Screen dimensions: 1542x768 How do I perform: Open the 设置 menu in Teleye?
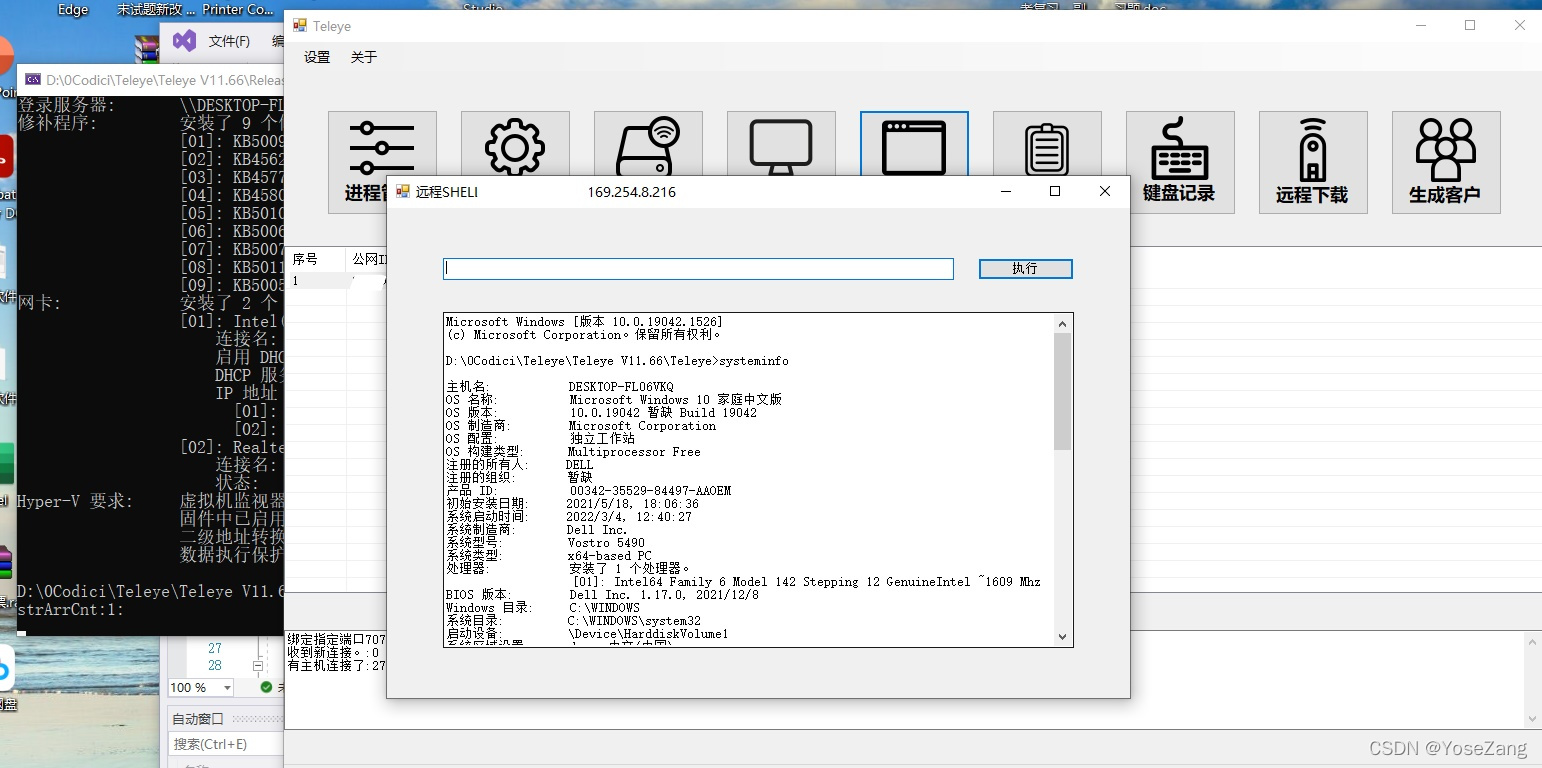pos(317,57)
